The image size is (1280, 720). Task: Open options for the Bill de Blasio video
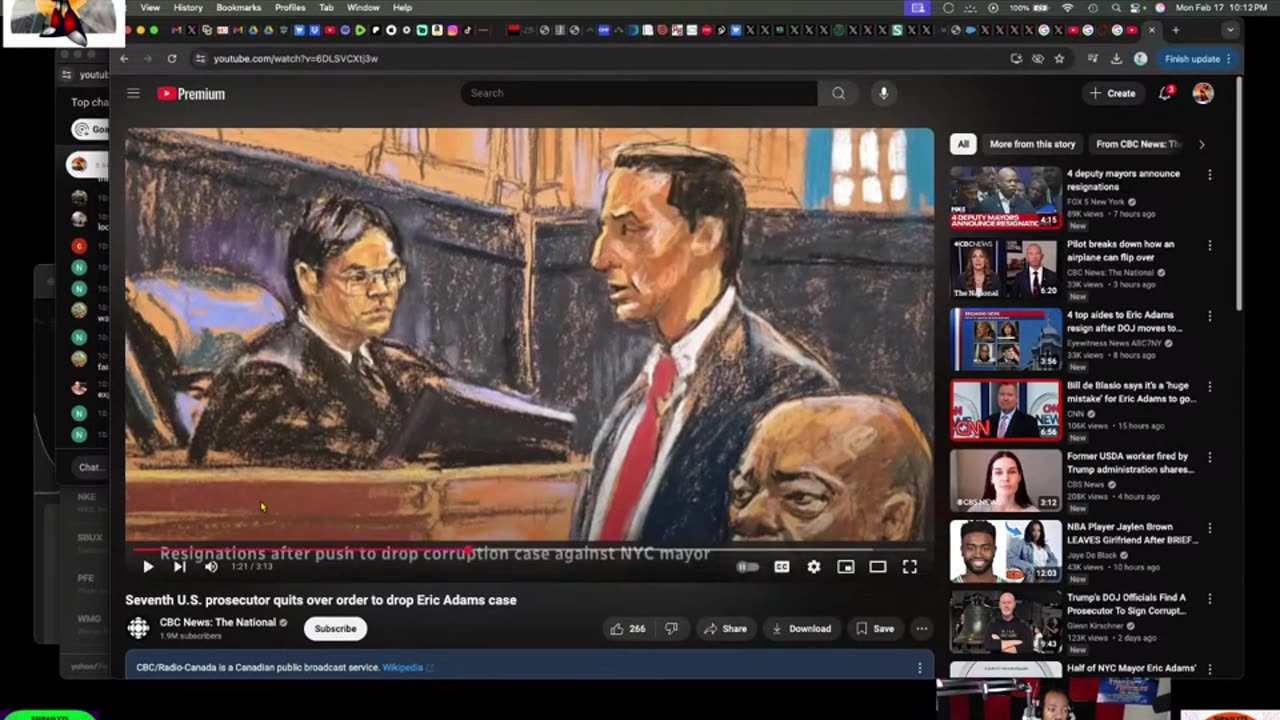pyautogui.click(x=1210, y=387)
